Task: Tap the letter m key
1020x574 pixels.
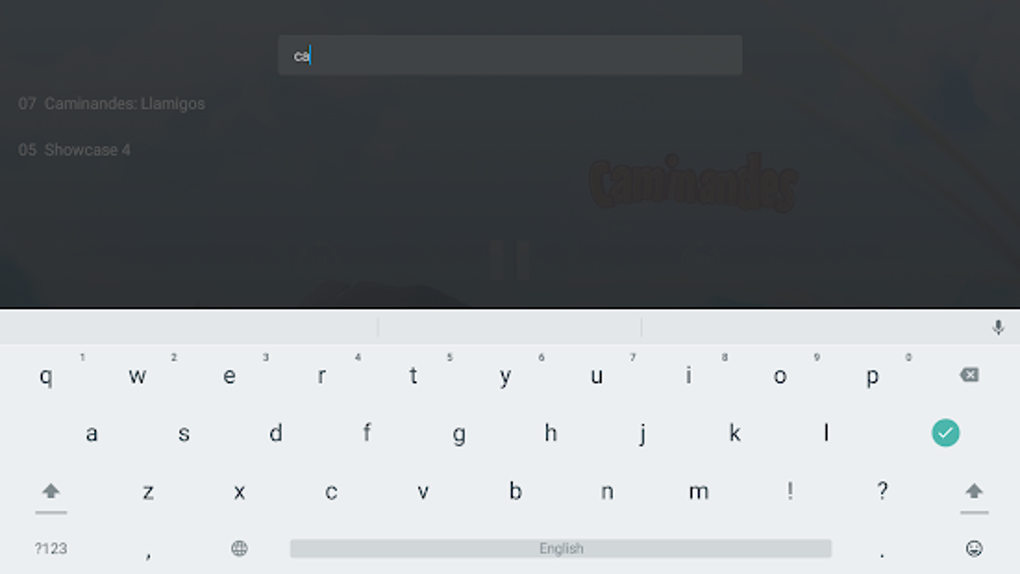Action: (x=699, y=491)
